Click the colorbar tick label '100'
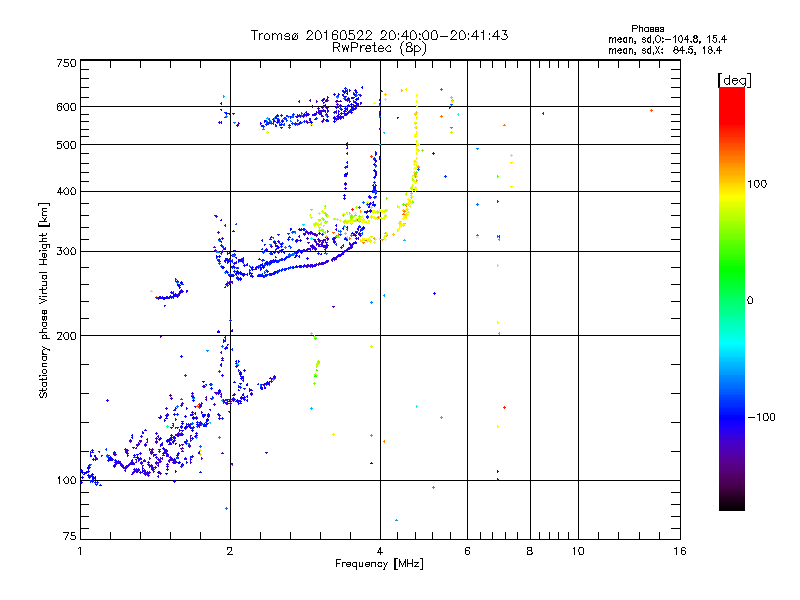This screenshot has height=600, width=800. pyautogui.click(x=757, y=184)
